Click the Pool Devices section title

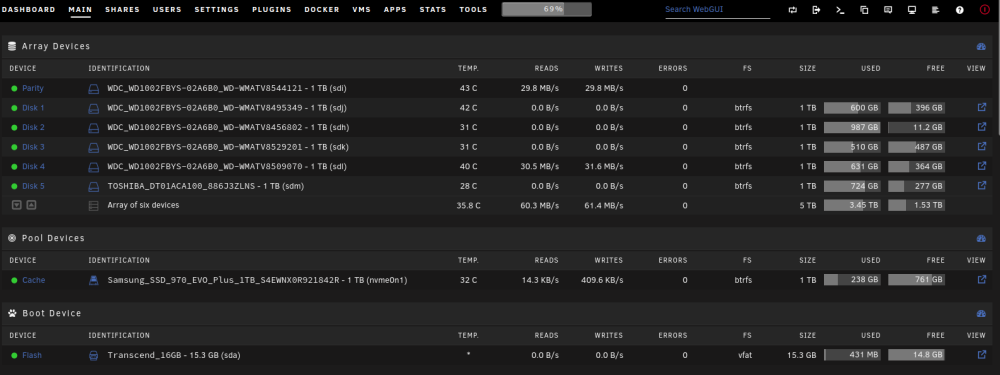click(x=53, y=239)
